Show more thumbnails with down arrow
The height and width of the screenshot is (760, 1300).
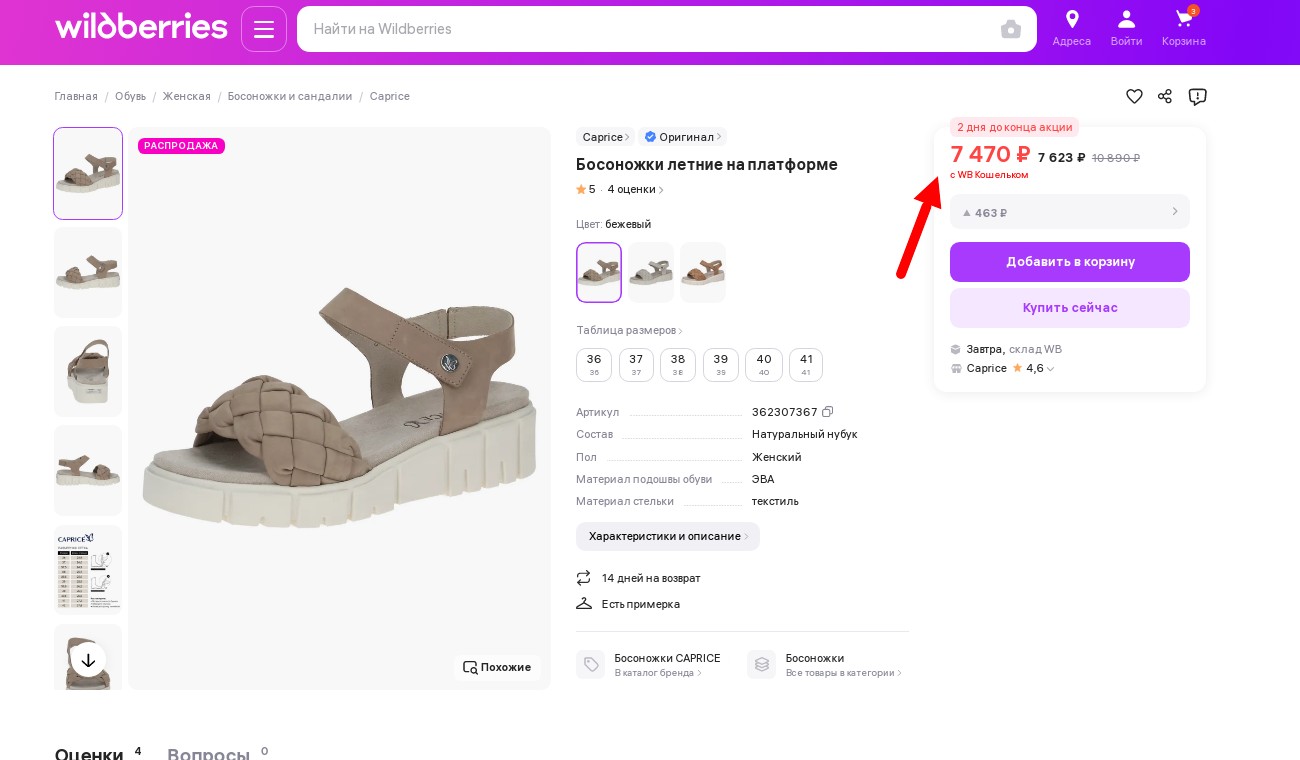pos(88,660)
